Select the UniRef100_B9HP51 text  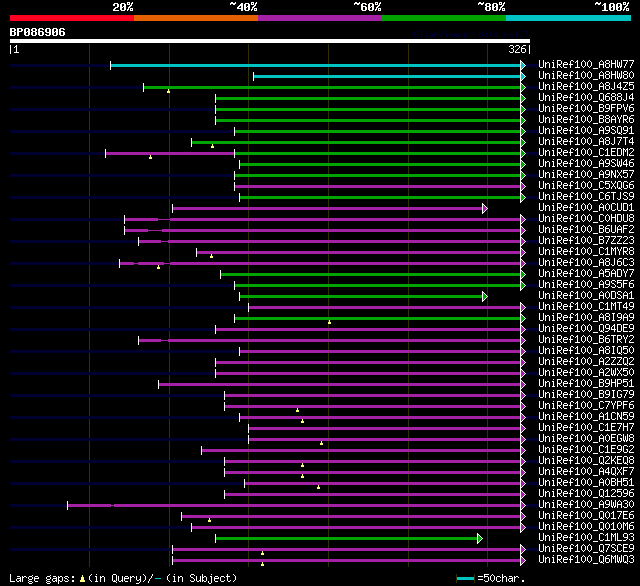click(586, 384)
